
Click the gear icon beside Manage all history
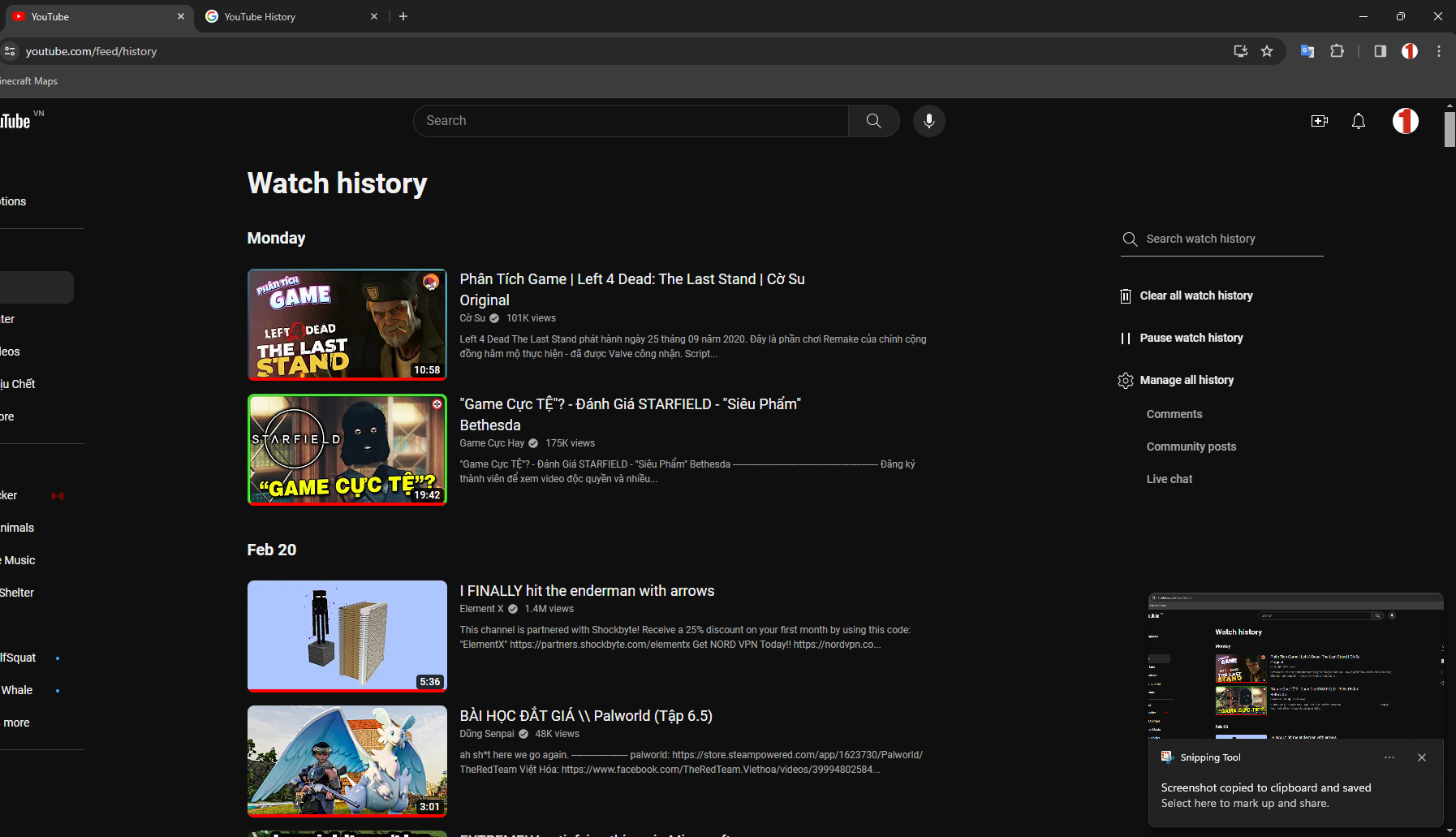tap(1126, 381)
